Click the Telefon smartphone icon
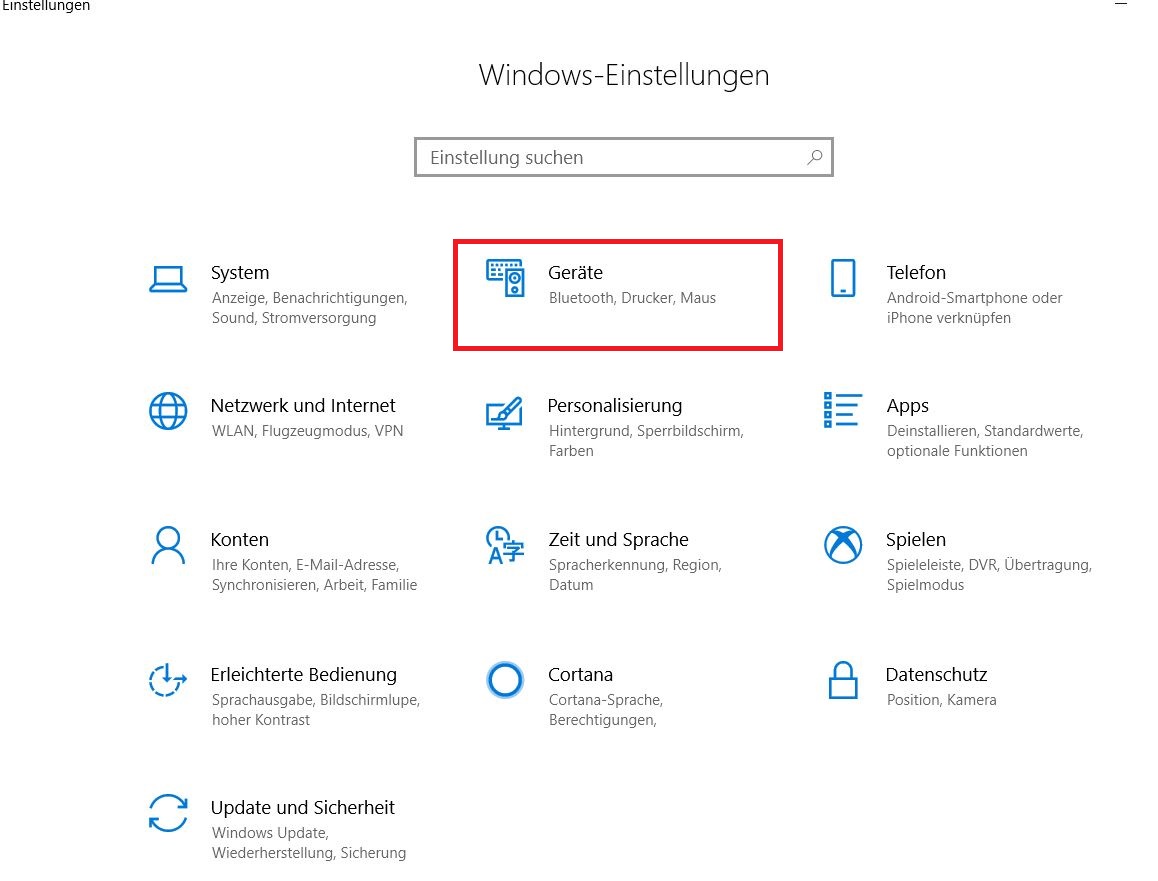Screen dimensions: 1158x881 (843, 278)
